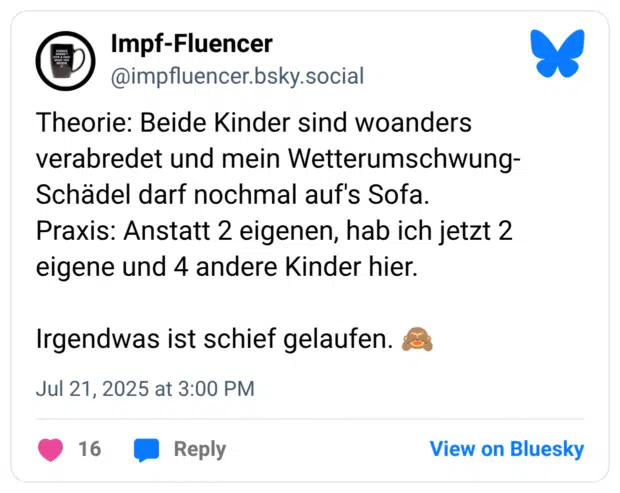Click the line starting with "Theorie:"
The image size is (620, 493).
(x=253, y=124)
